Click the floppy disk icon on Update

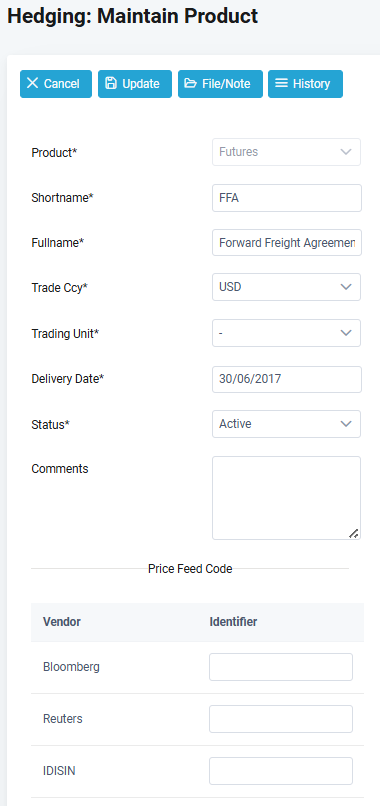tap(111, 83)
